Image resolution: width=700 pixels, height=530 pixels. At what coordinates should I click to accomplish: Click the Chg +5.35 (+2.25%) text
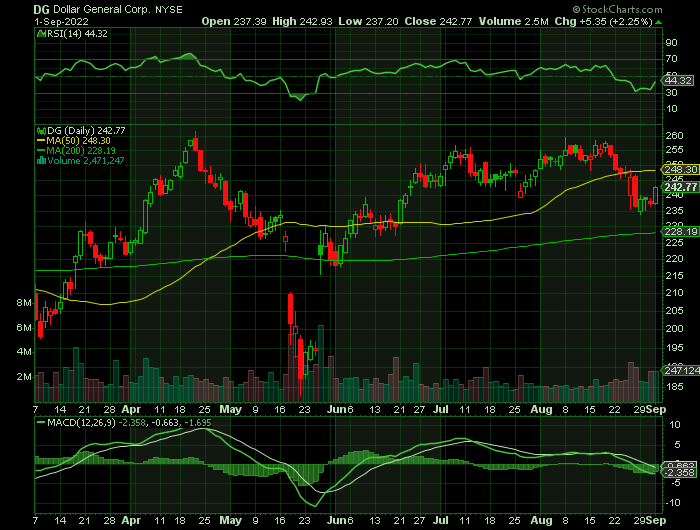(x=604, y=21)
